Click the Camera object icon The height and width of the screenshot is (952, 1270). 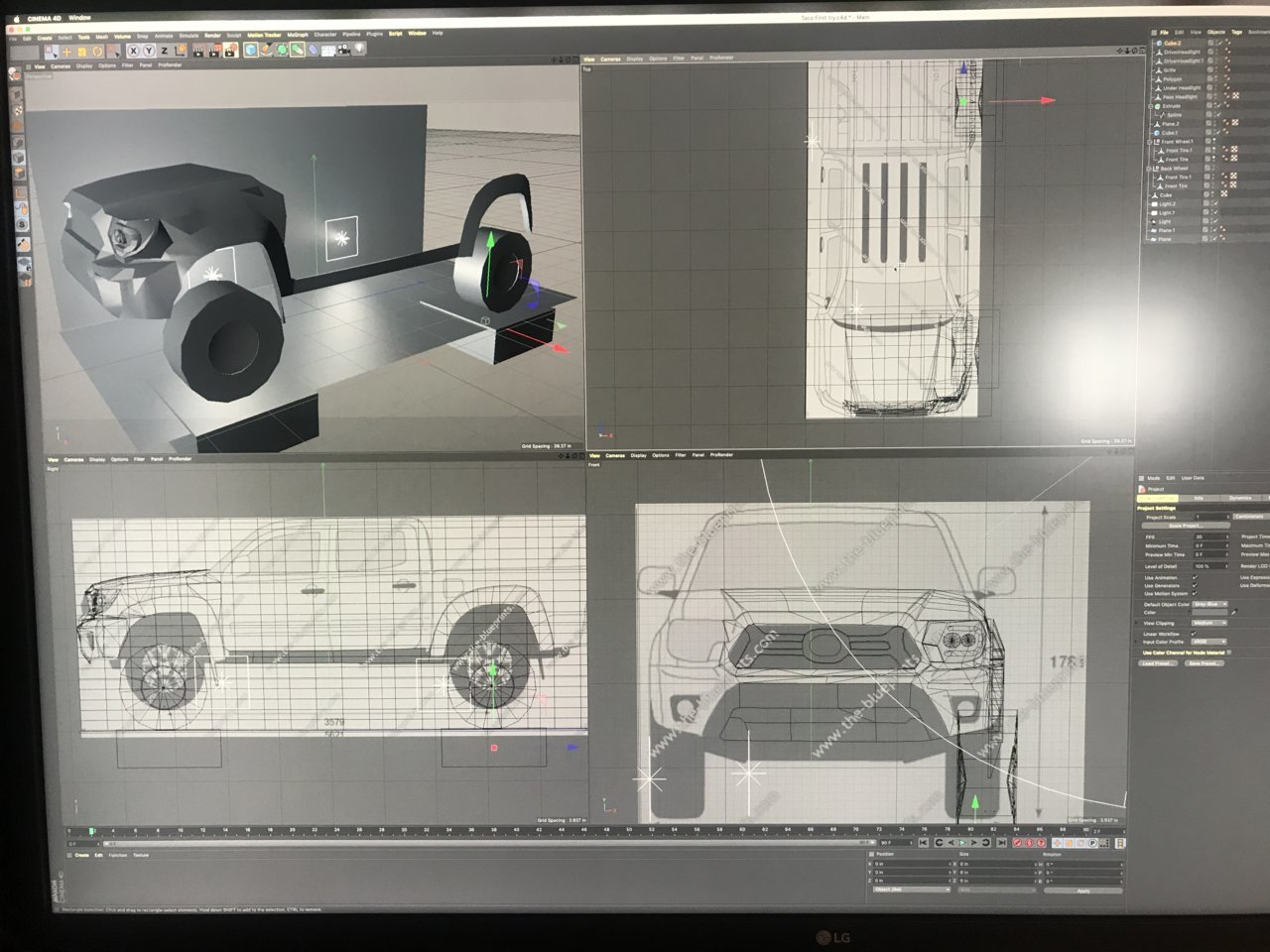coord(343,50)
